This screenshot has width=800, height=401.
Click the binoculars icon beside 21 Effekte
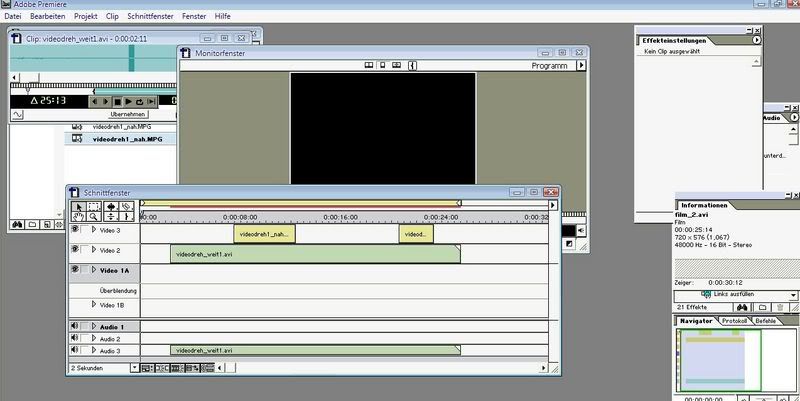coord(742,307)
